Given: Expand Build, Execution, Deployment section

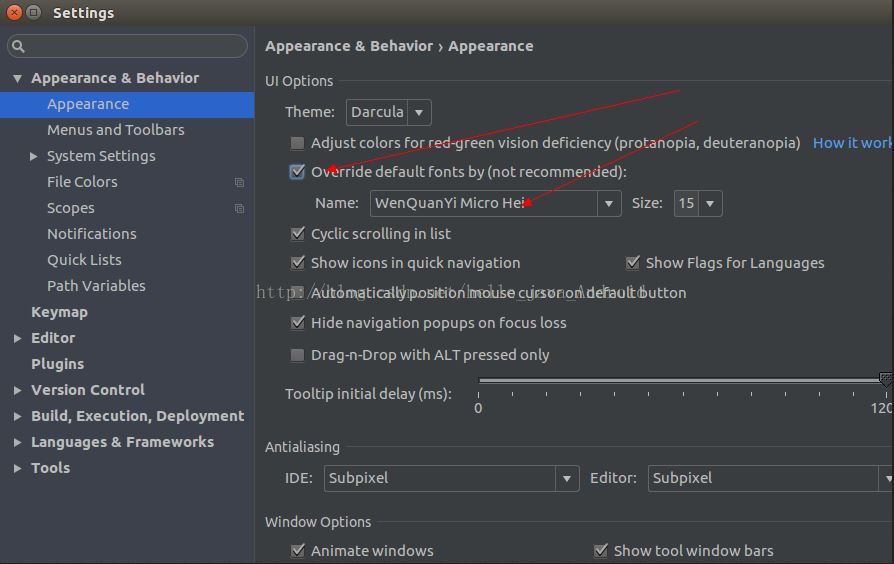Looking at the screenshot, I should [18, 416].
